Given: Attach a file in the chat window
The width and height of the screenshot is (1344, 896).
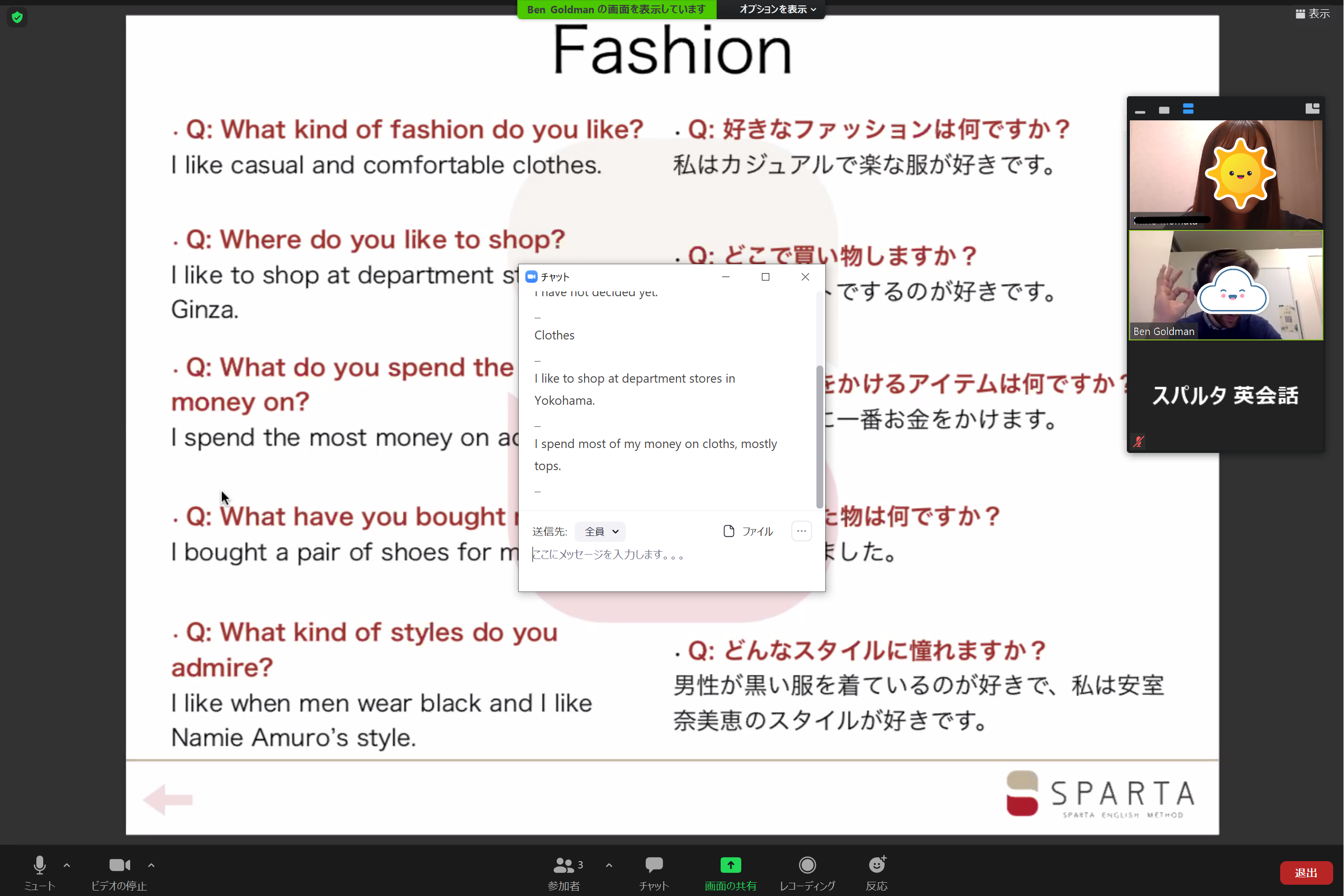Looking at the screenshot, I should pos(749,531).
